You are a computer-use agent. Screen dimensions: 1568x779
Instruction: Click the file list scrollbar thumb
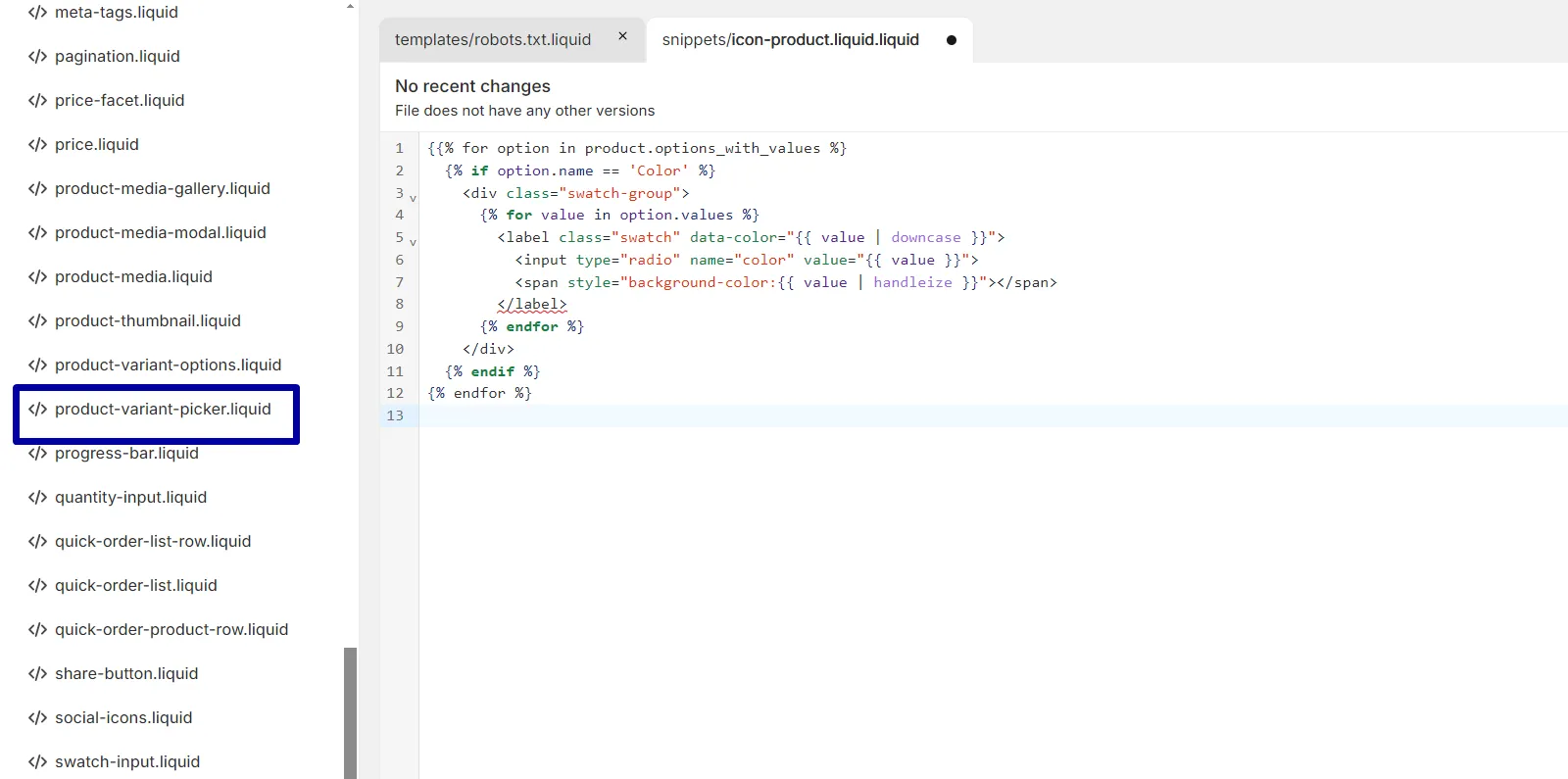point(350,712)
